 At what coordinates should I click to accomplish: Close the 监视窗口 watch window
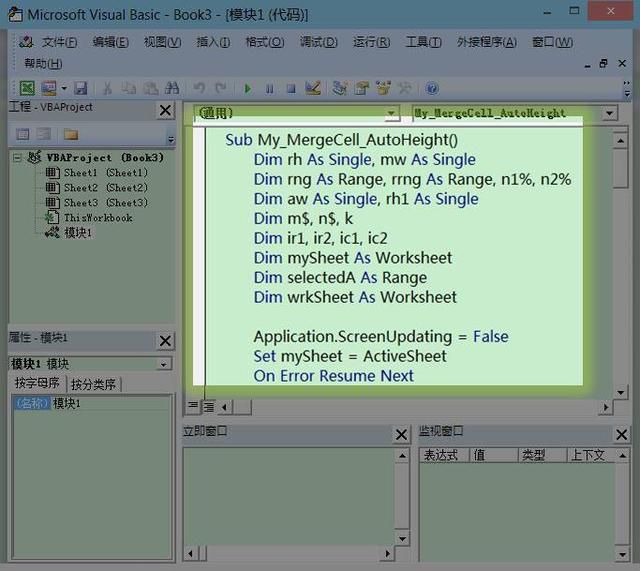(x=621, y=435)
